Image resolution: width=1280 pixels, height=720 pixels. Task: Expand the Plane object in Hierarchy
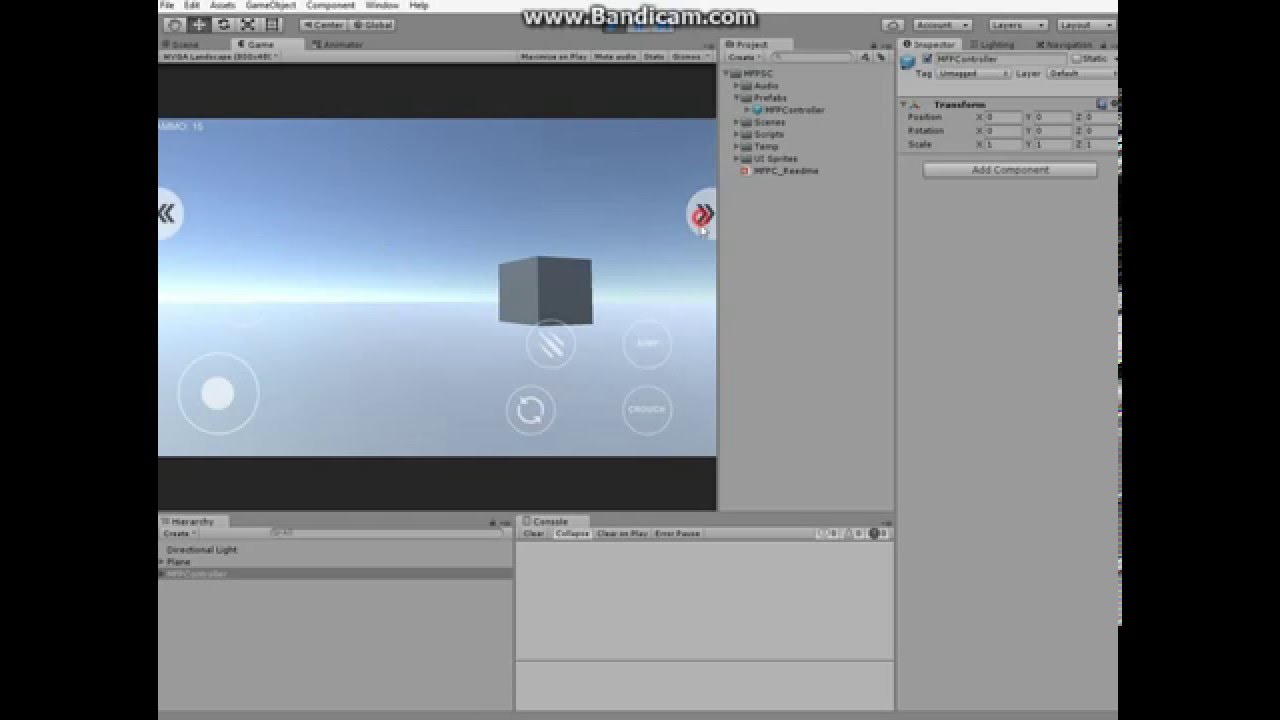pos(161,562)
